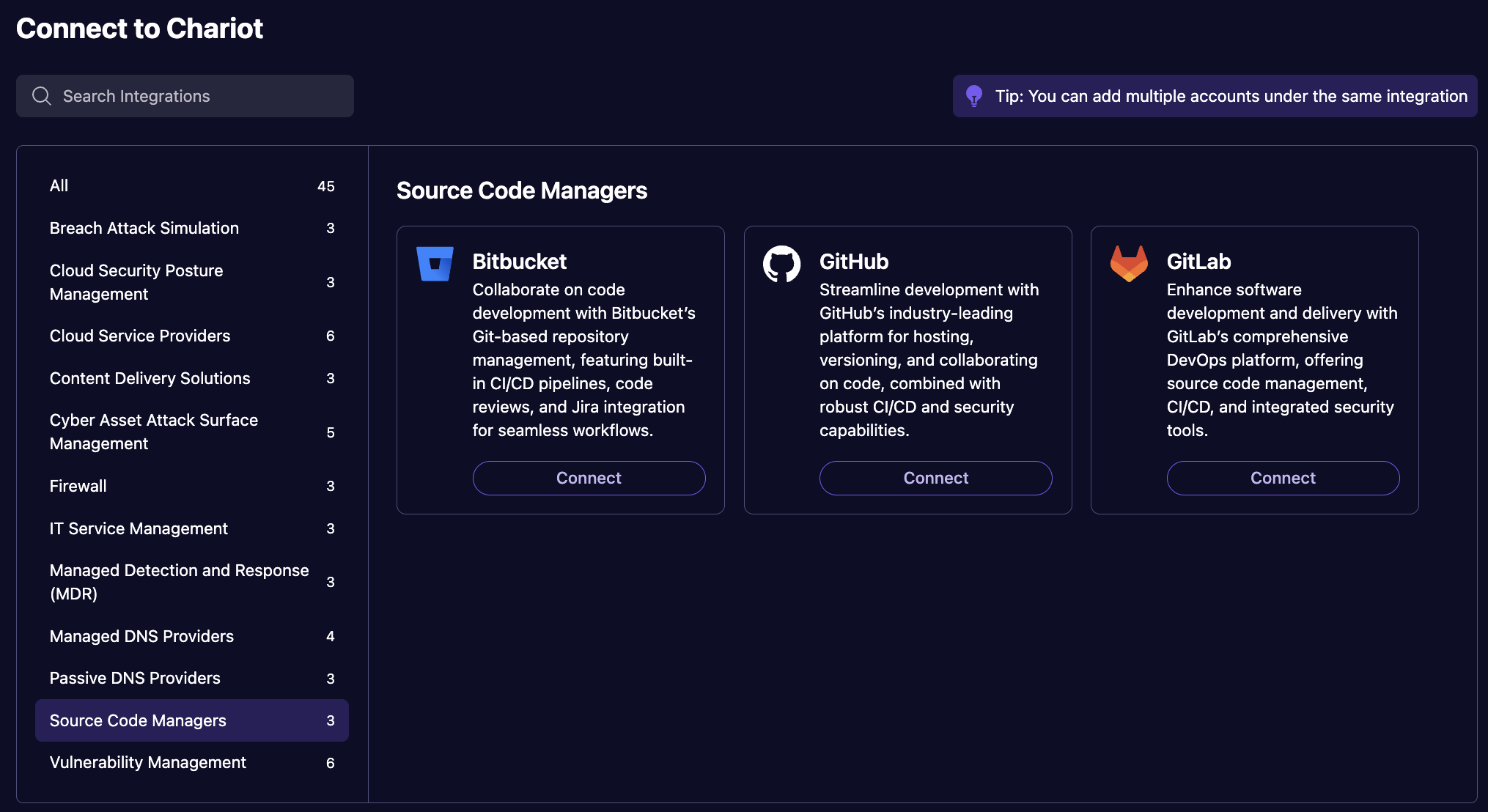Click the magnifier icon in the search box
This screenshot has height=812, width=1488.
pyautogui.click(x=42, y=96)
